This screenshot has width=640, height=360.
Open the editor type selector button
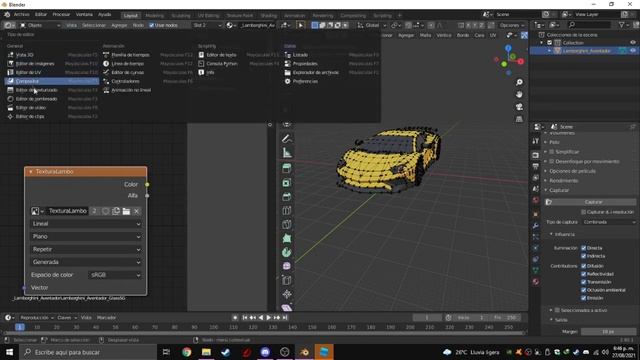(9, 25)
